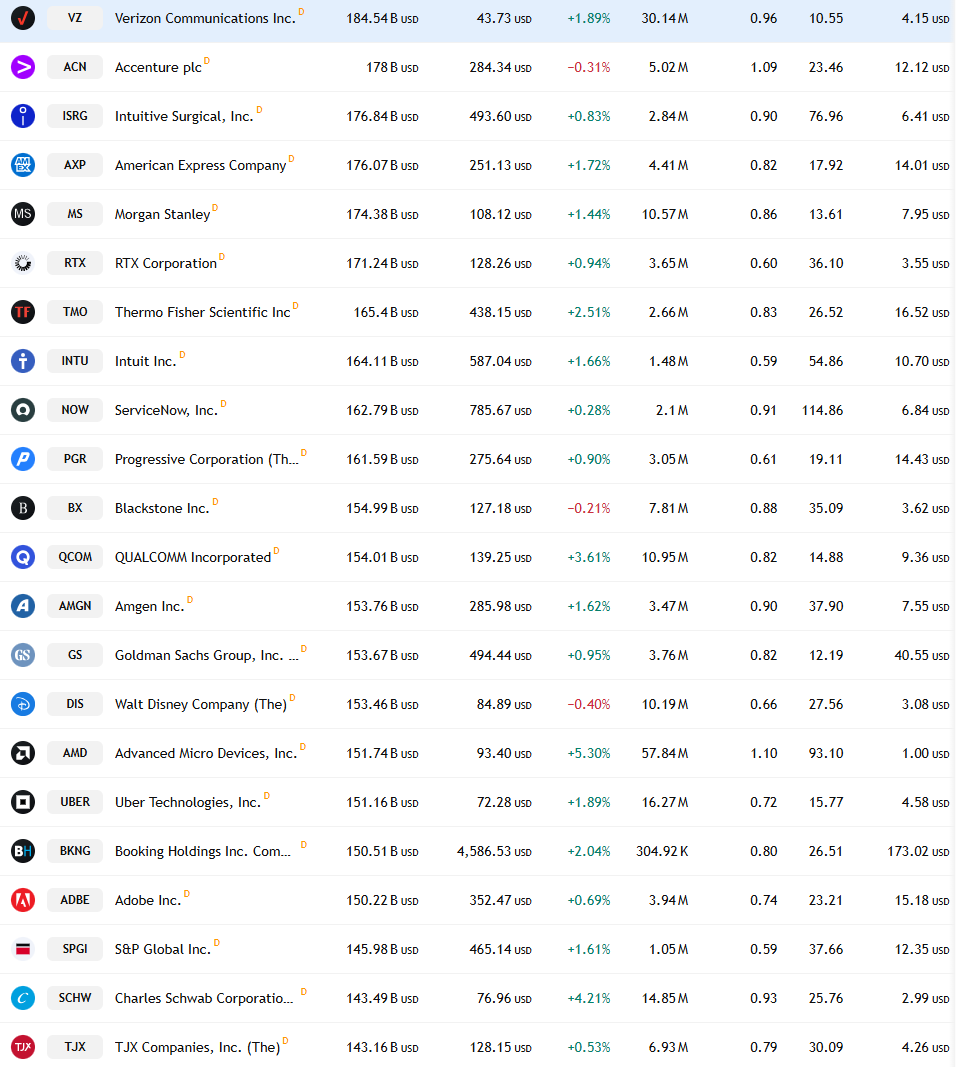This screenshot has height=1067, width=956.
Task: Click the Uber logo icon
Action: click(x=22, y=802)
